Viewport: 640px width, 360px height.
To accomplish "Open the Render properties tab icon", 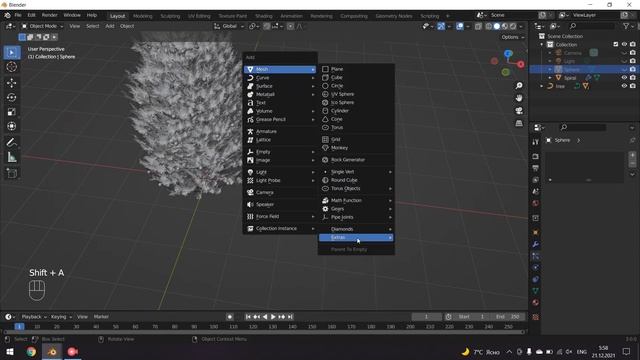I will (536, 157).
